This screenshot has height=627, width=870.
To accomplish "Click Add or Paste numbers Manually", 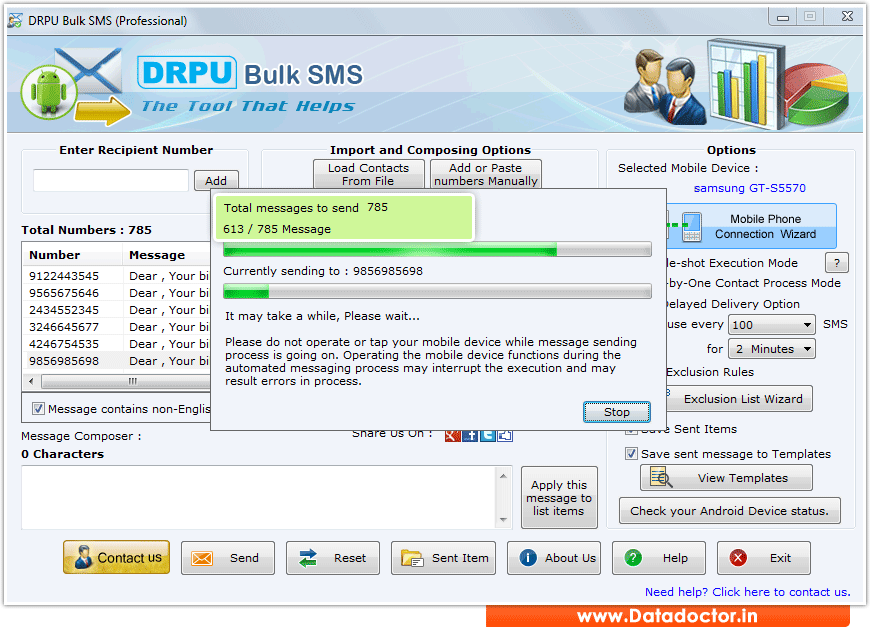I will click(x=485, y=174).
